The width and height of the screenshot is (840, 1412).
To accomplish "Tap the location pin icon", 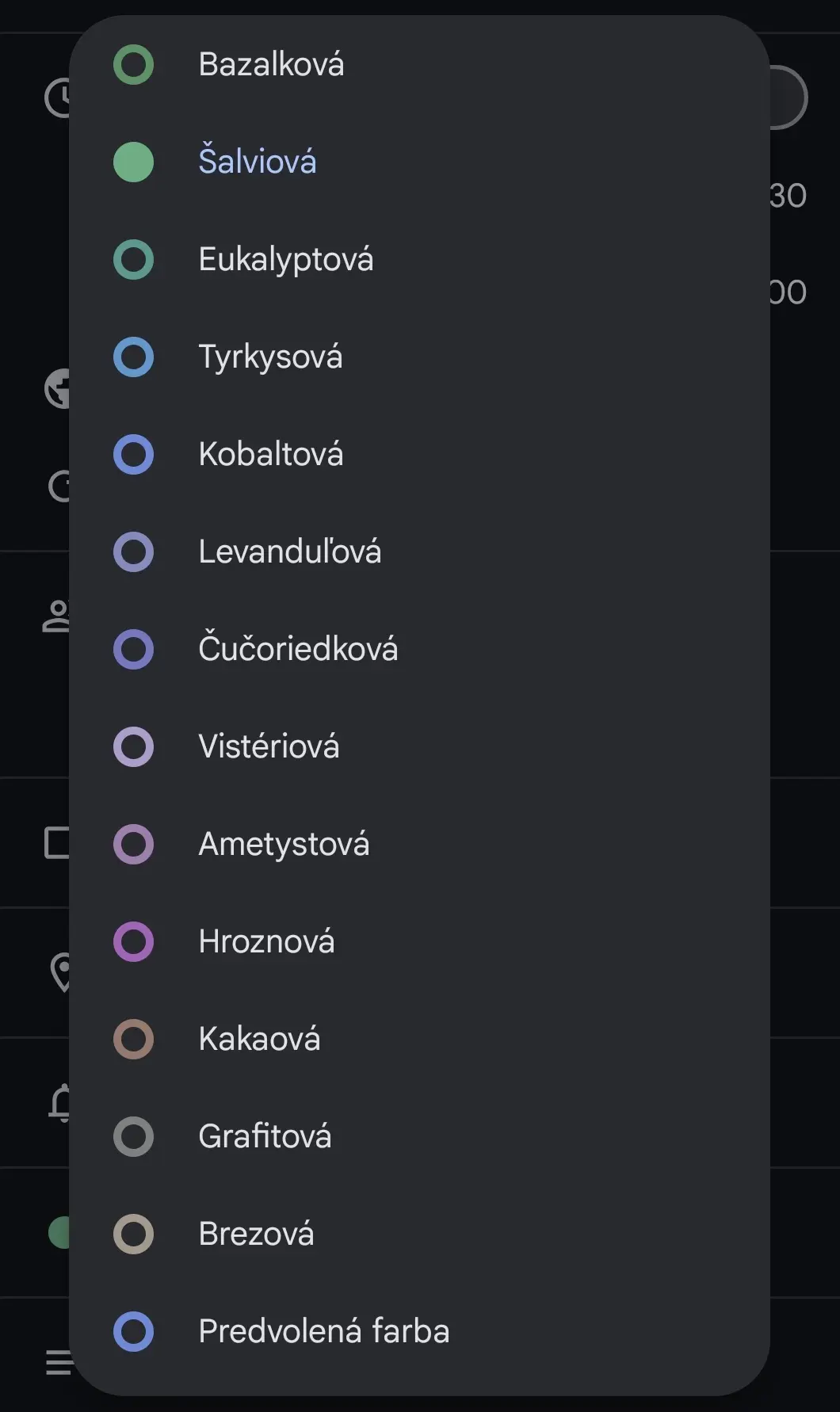I will (x=59, y=972).
